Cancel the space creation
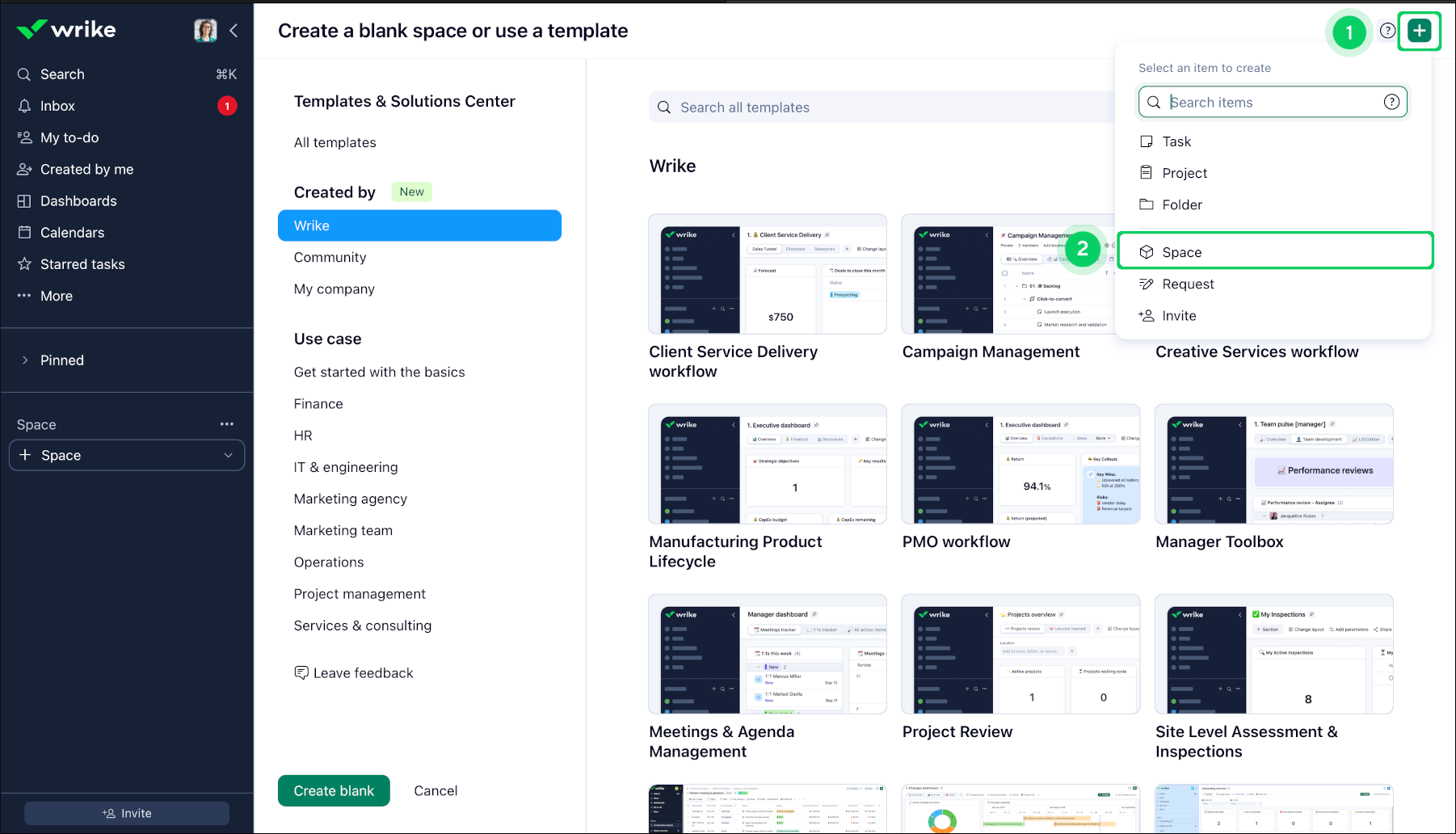The image size is (1456, 834). click(436, 791)
